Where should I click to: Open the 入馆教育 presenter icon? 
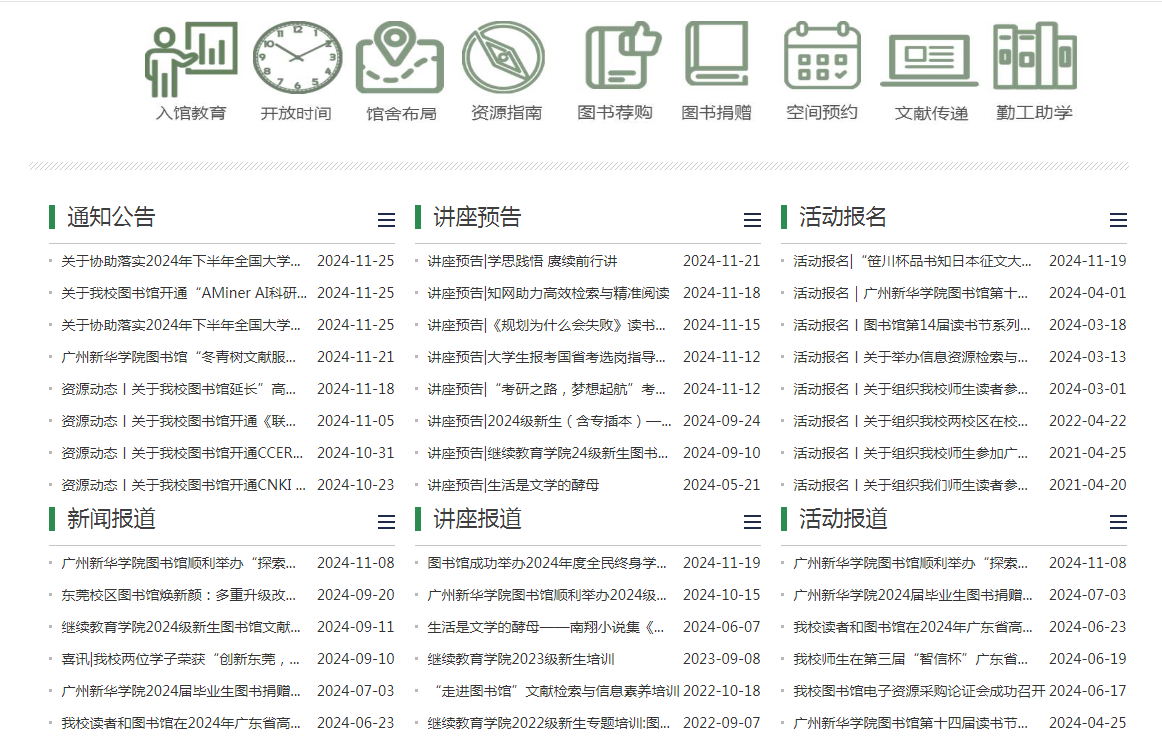[191, 58]
